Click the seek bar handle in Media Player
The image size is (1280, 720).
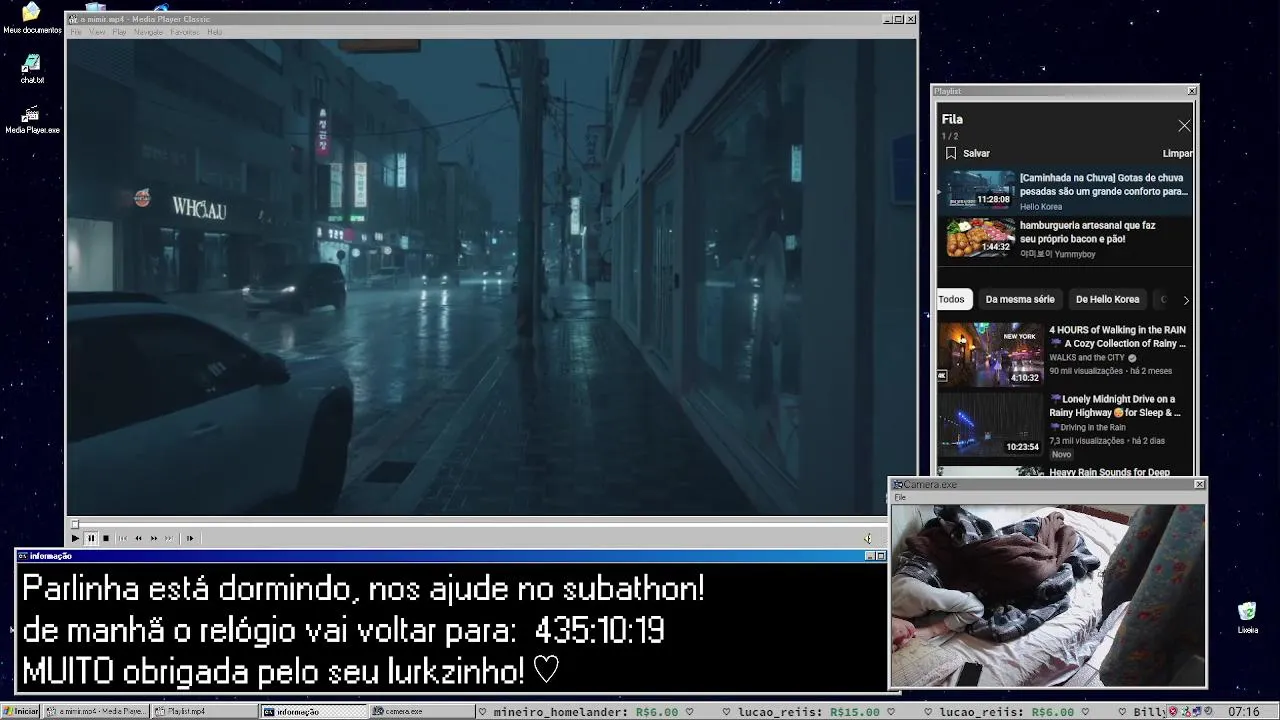74,524
